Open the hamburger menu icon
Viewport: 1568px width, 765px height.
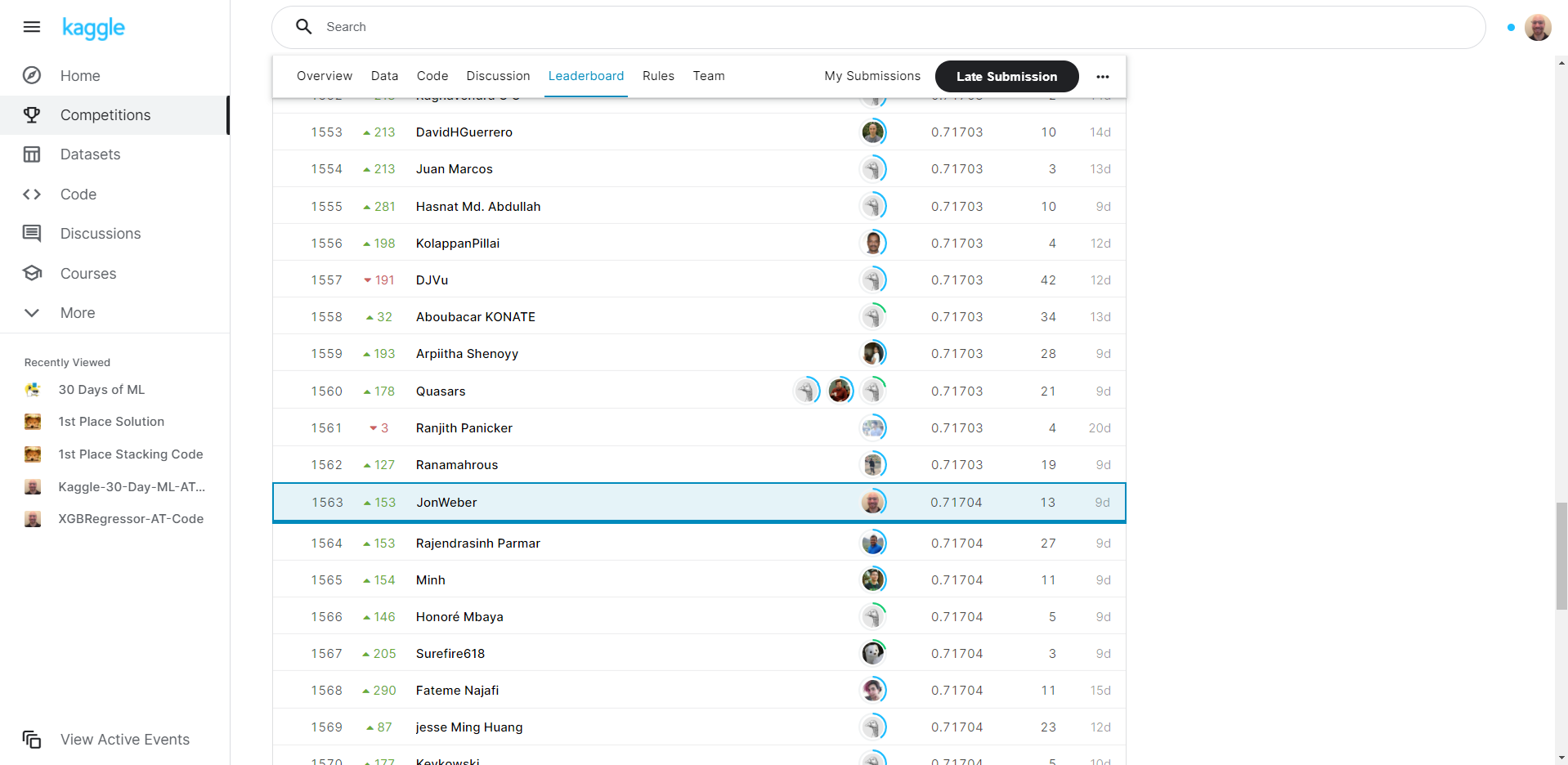(x=32, y=27)
